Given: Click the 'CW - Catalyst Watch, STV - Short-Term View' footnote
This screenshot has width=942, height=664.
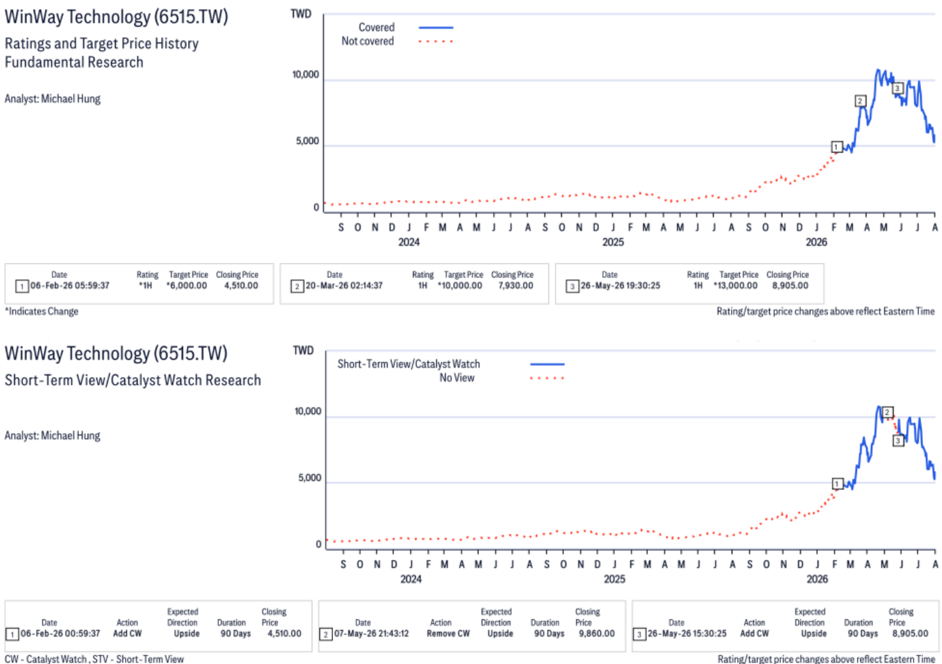Looking at the screenshot, I should pyautogui.click(x=94, y=659).
